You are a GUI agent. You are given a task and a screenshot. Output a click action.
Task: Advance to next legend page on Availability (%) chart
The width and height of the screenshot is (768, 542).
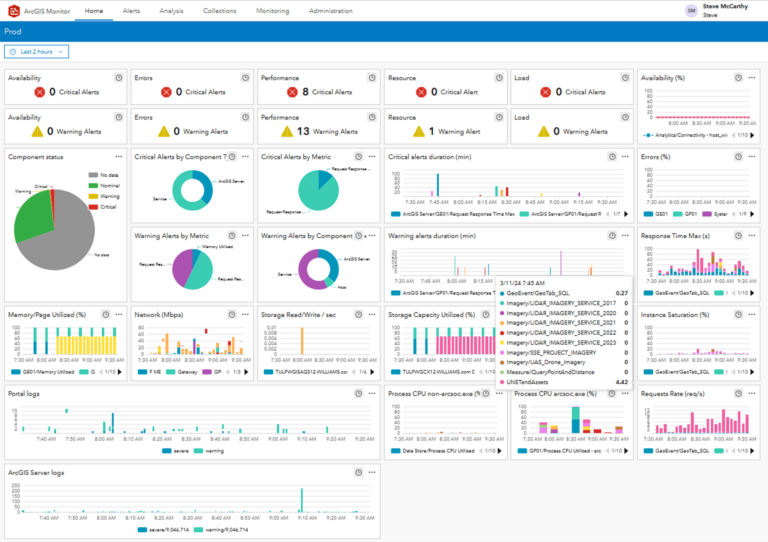[752, 135]
